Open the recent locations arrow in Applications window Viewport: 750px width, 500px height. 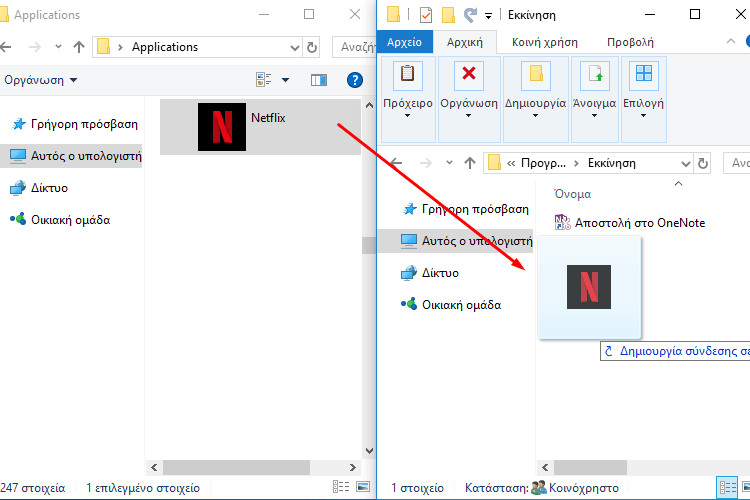pos(58,47)
